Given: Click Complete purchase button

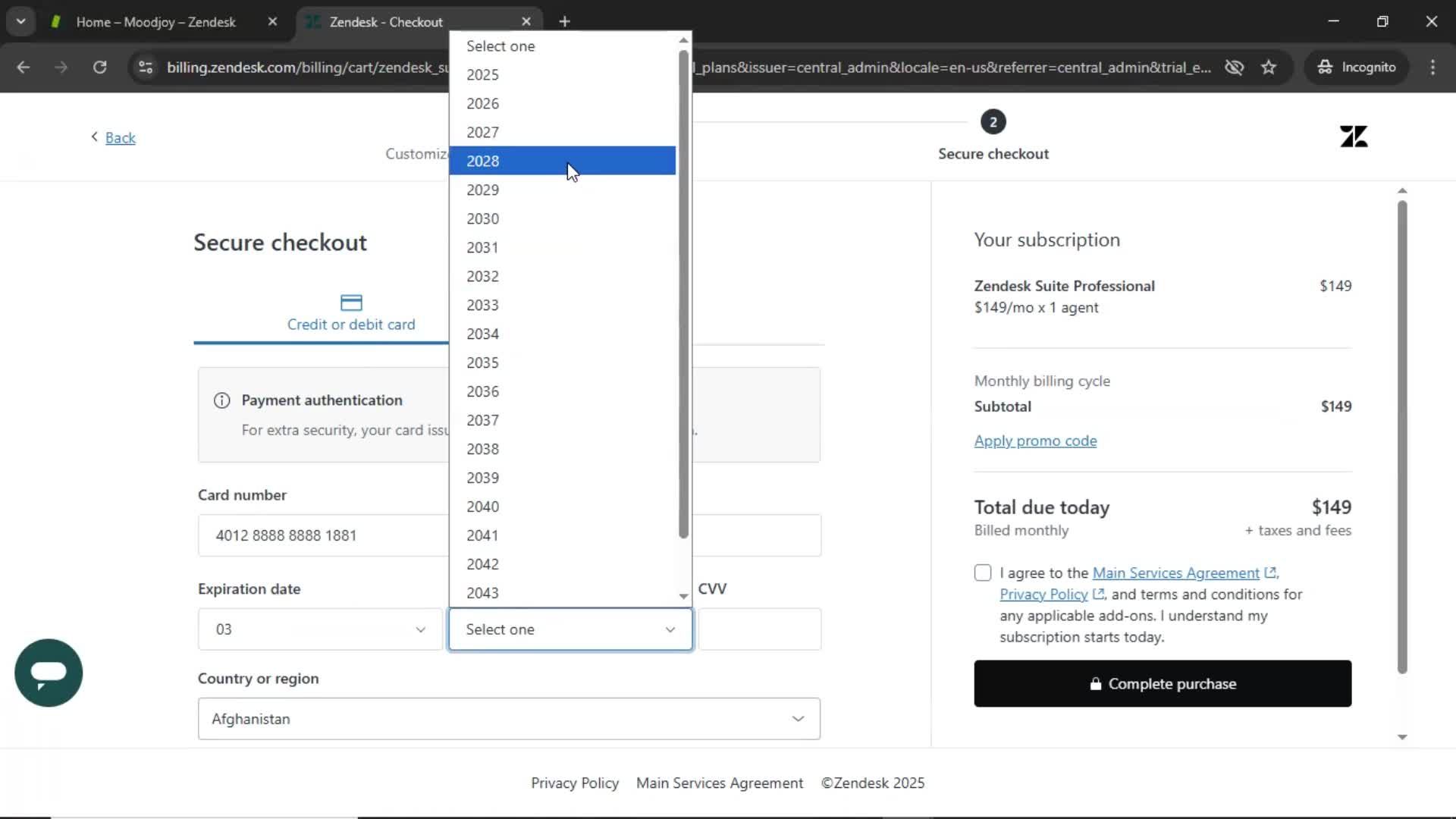Looking at the screenshot, I should click(1163, 684).
